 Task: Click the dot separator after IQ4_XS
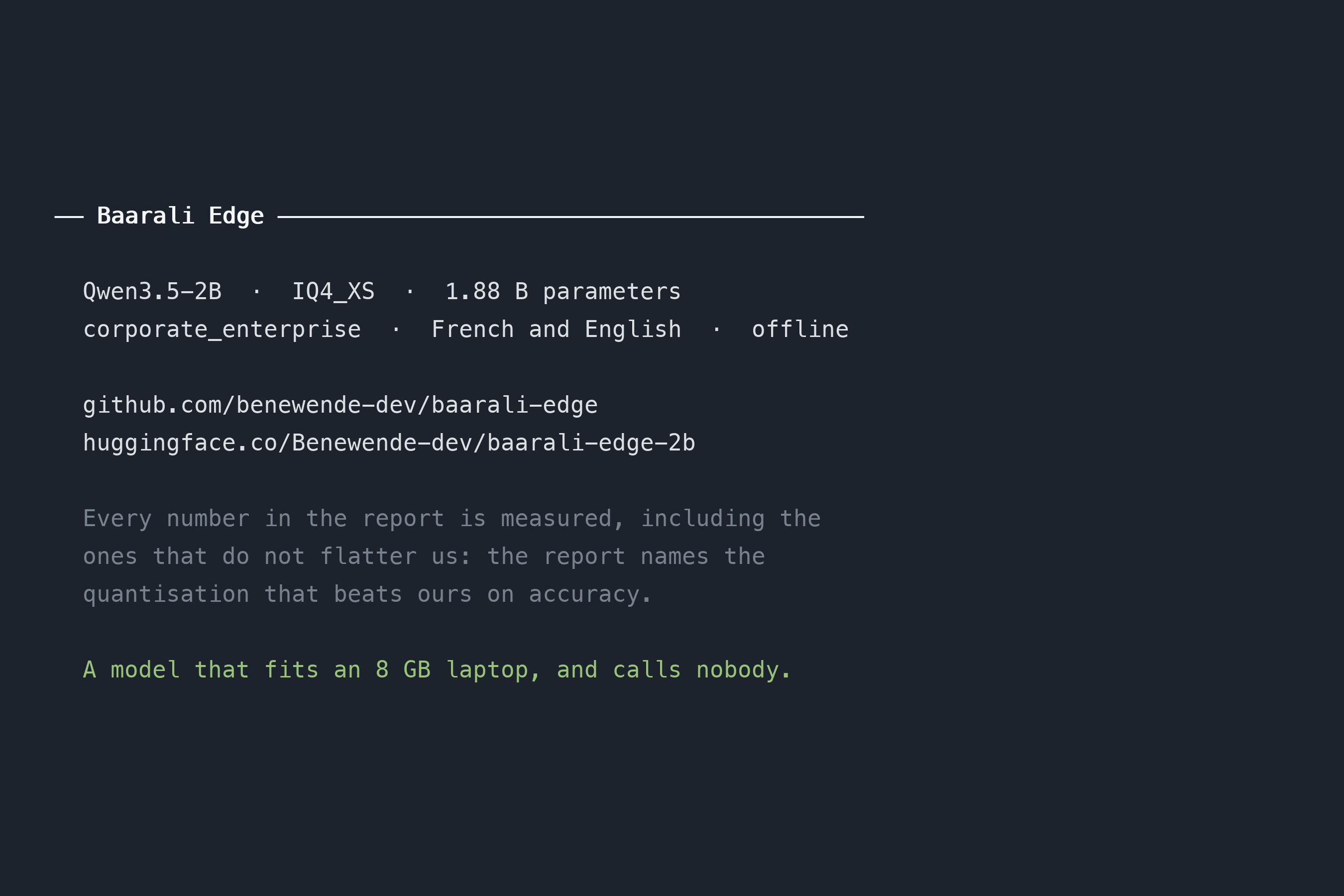410,292
